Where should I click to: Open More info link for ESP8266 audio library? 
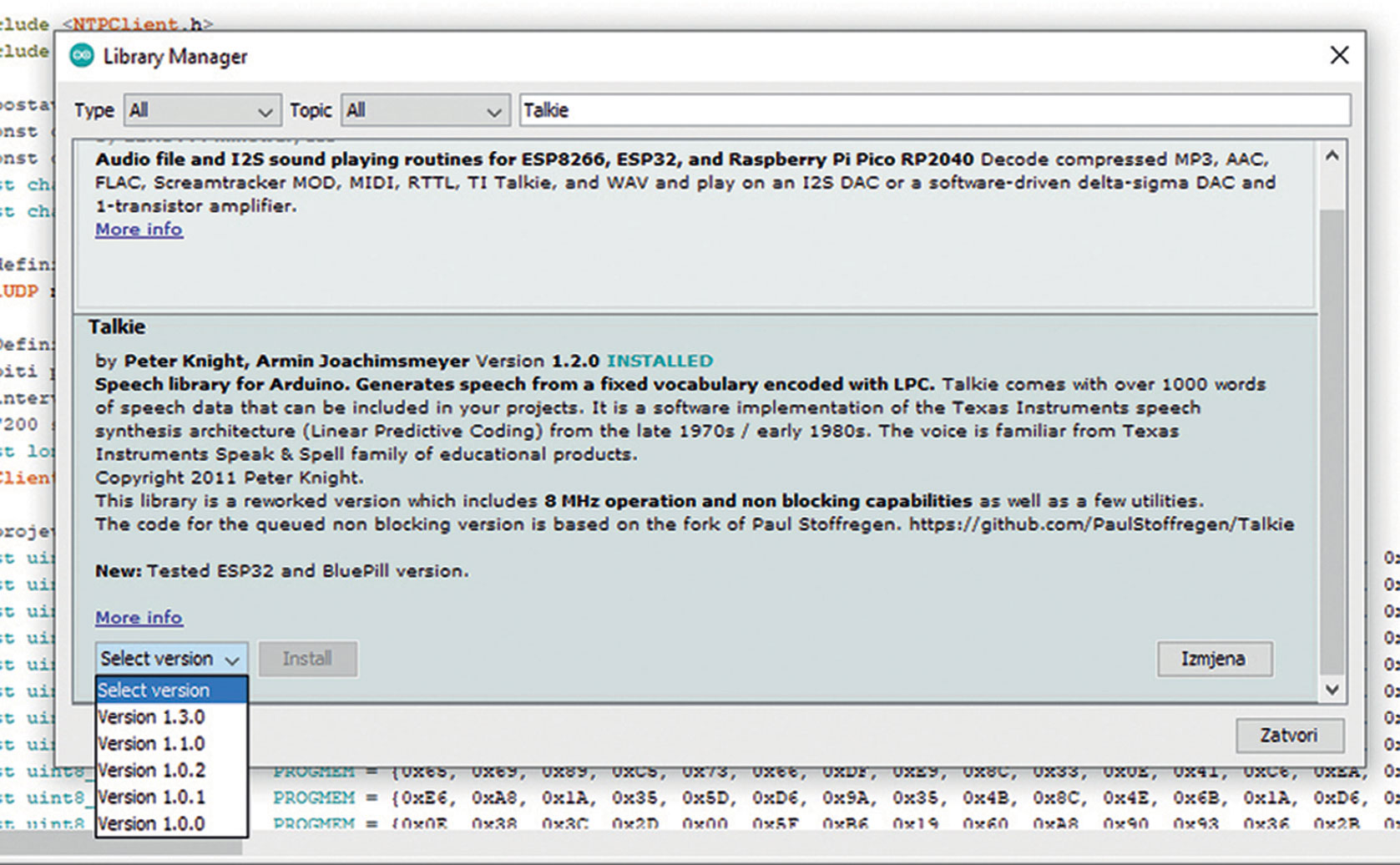(x=139, y=229)
